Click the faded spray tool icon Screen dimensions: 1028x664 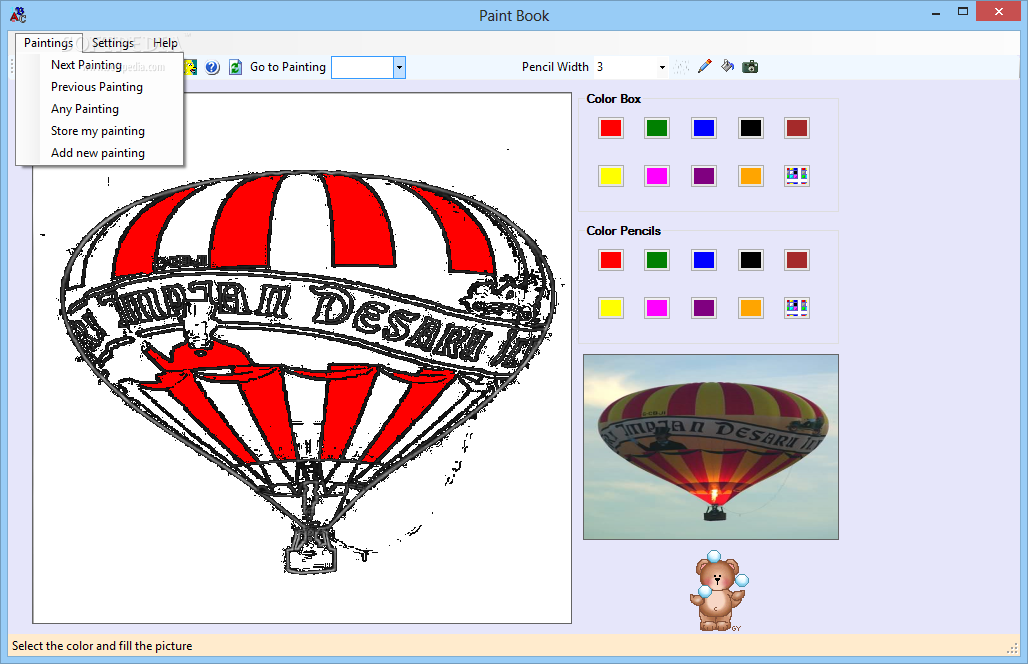click(x=682, y=66)
